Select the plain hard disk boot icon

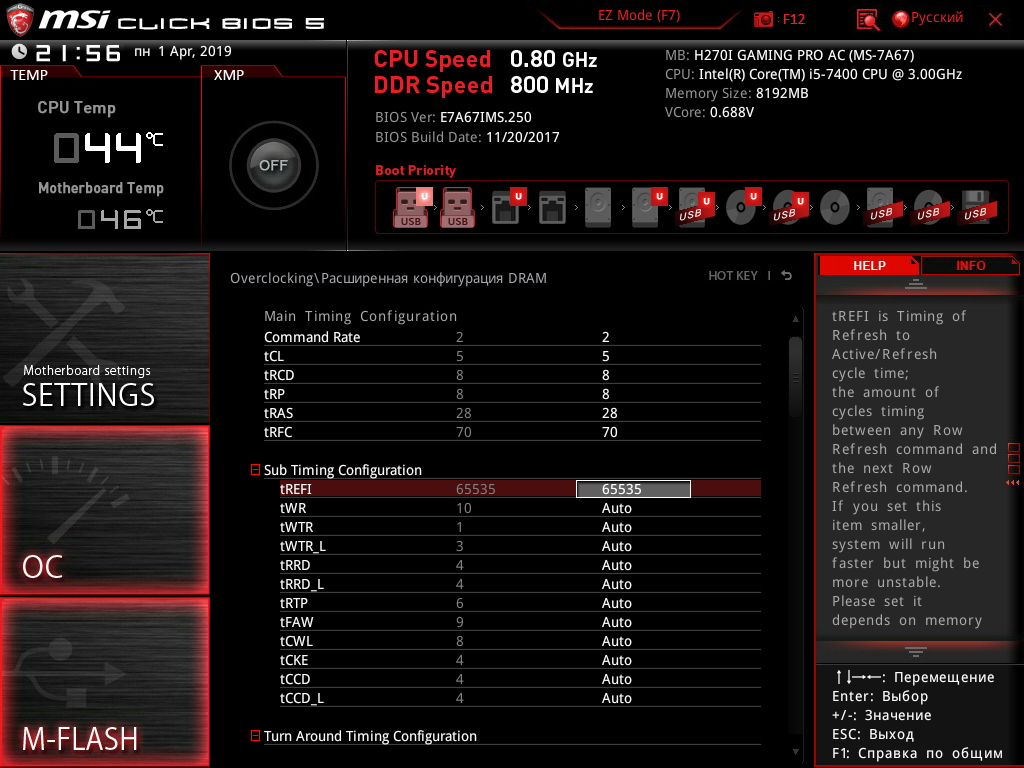598,208
